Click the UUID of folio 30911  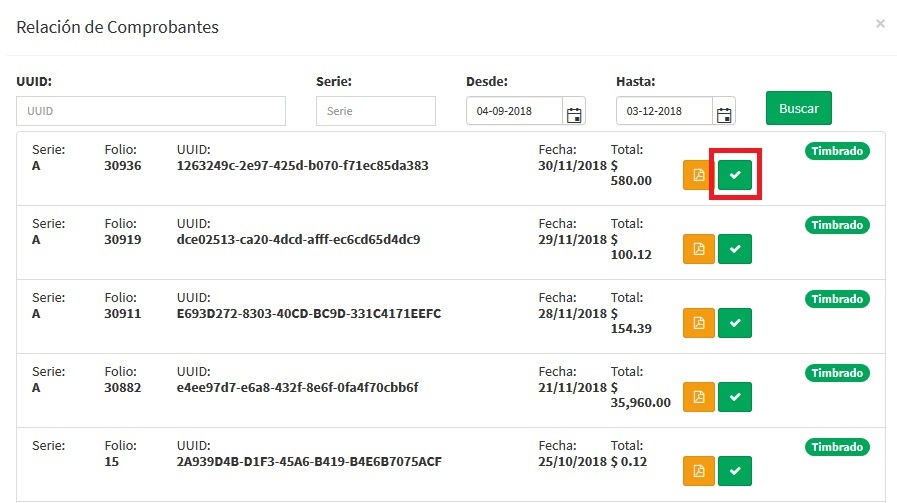click(308, 314)
